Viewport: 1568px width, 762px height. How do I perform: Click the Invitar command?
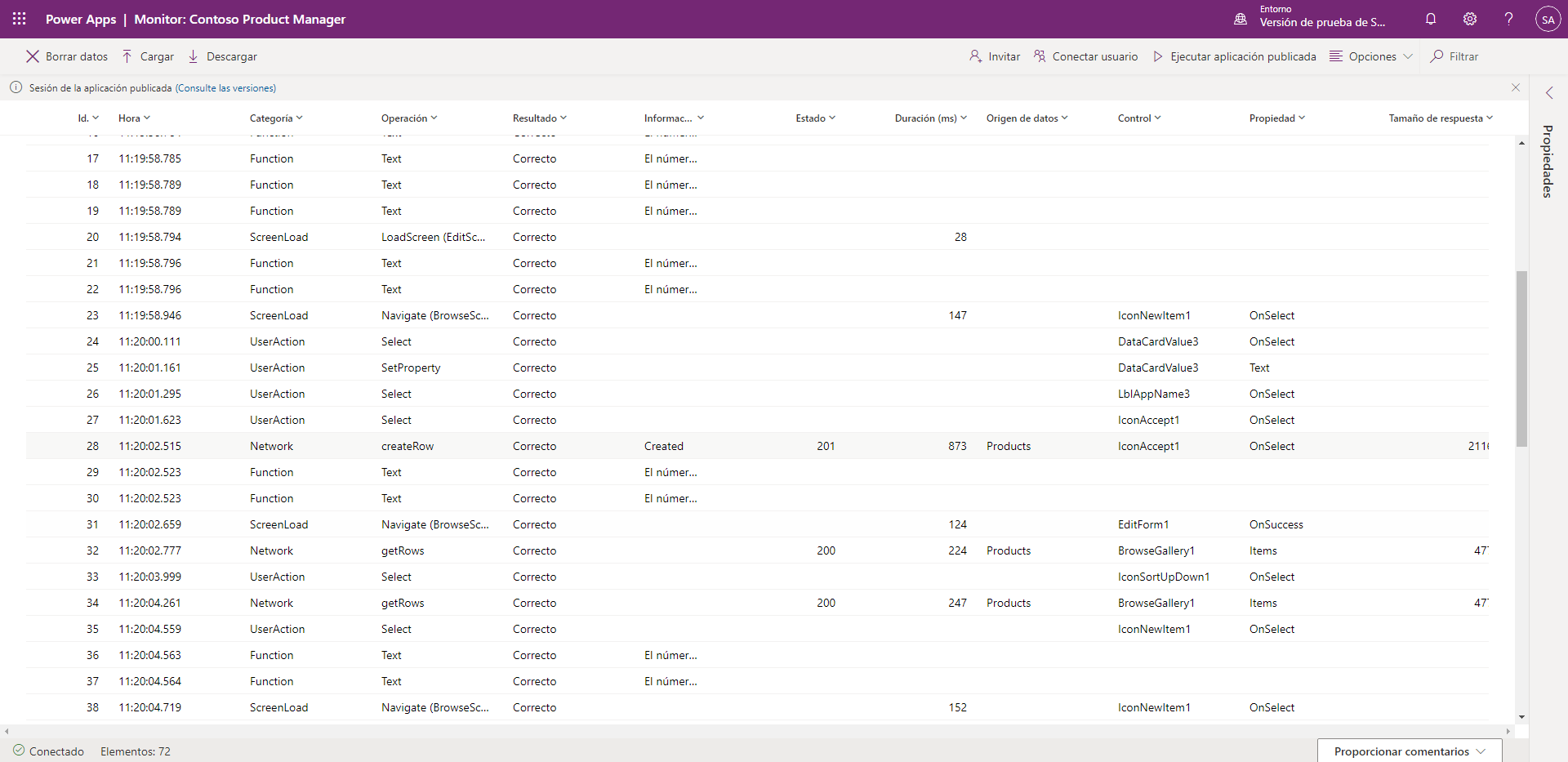click(995, 56)
